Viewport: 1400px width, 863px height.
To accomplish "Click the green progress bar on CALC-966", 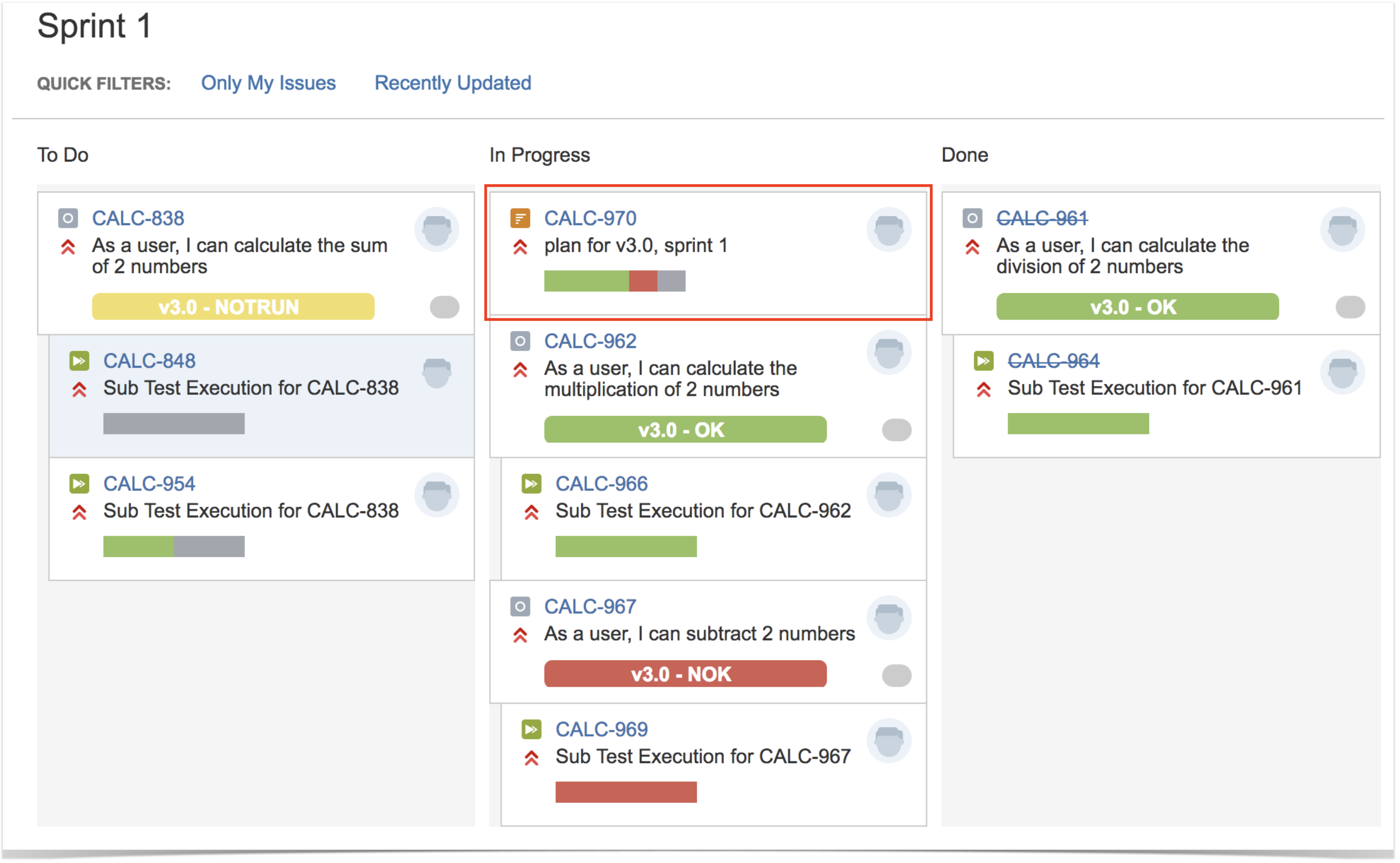I will pyautogui.click(x=626, y=546).
